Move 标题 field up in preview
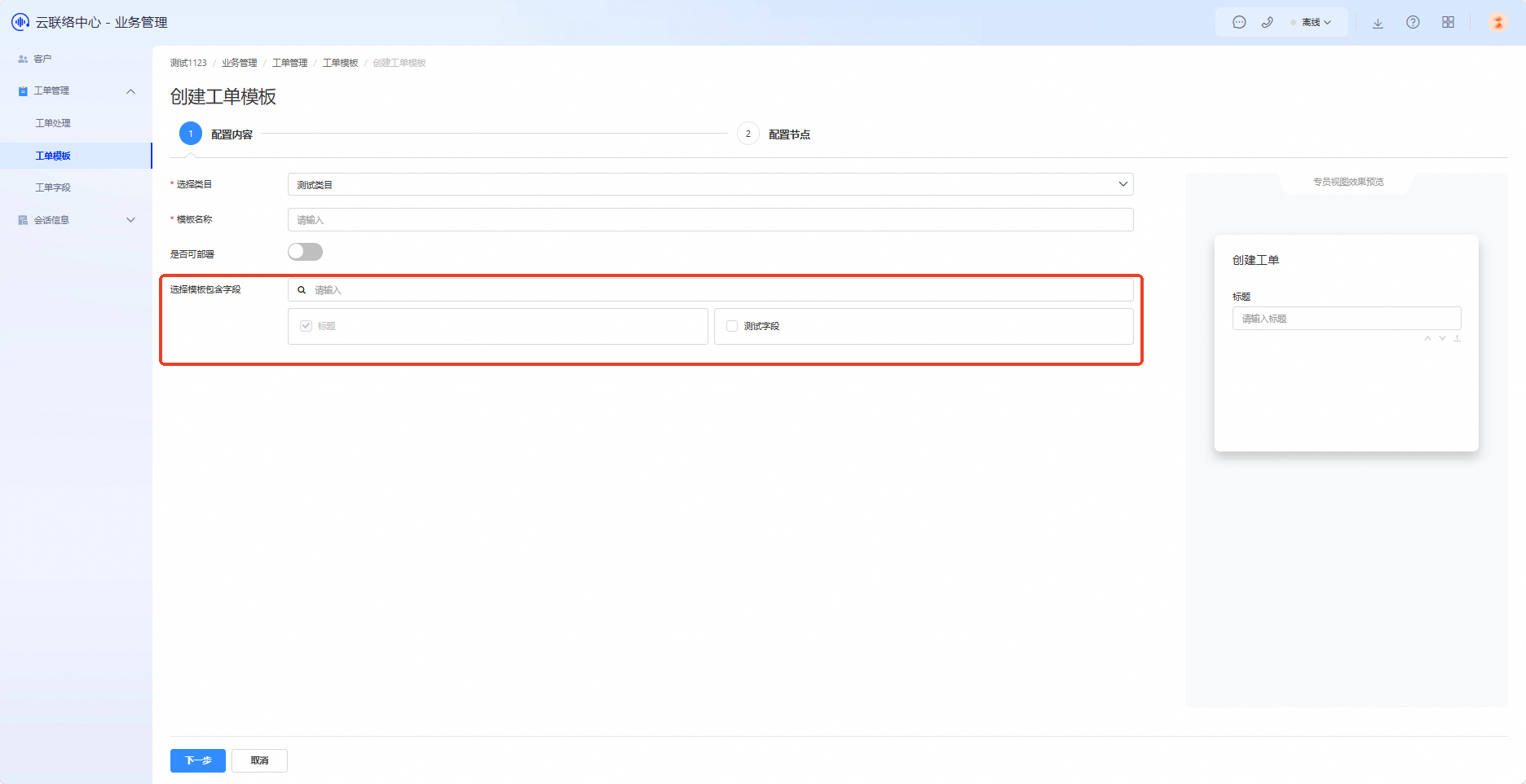The height and width of the screenshot is (784, 1526). (x=1427, y=338)
